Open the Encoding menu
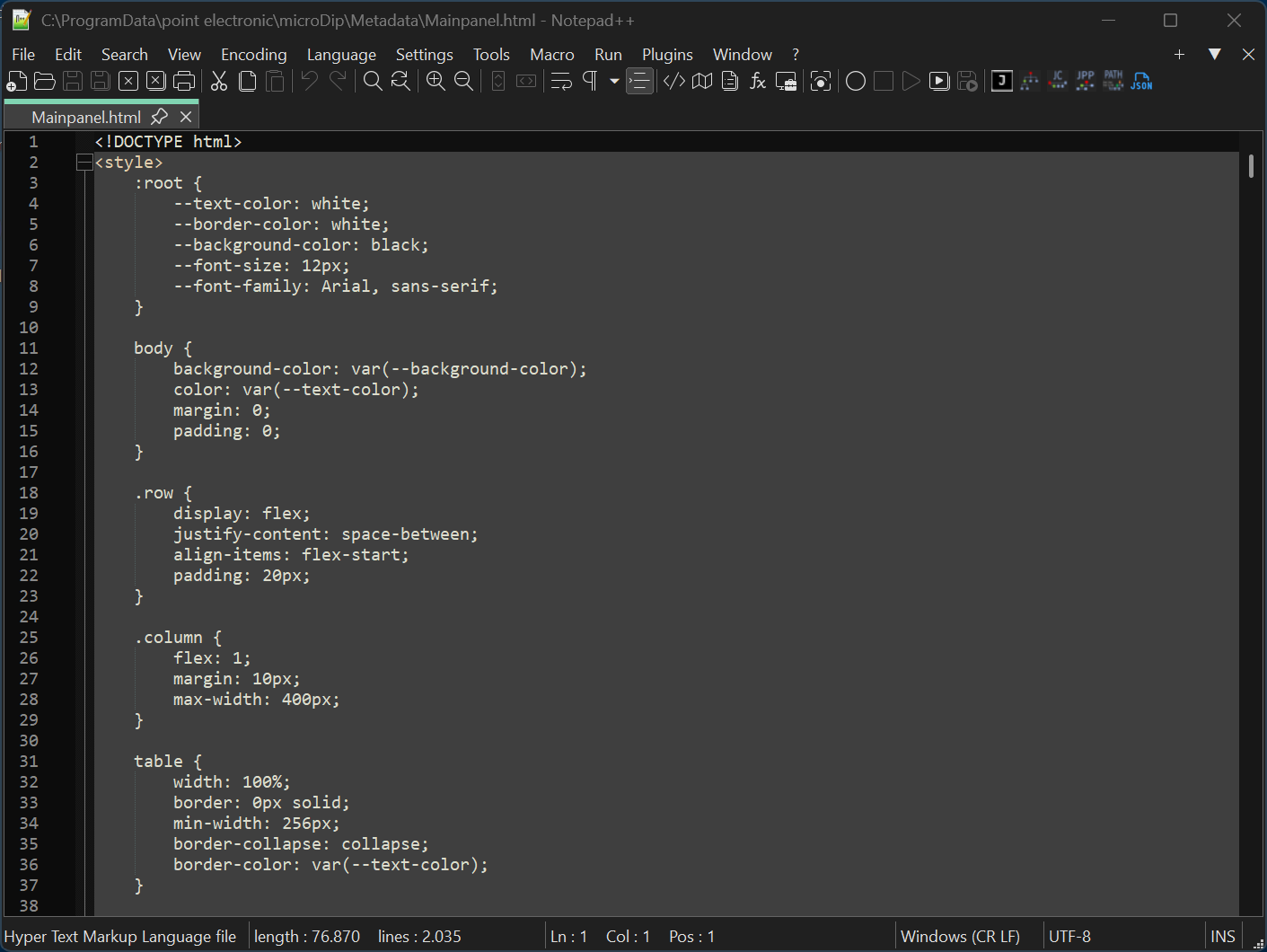 click(x=254, y=55)
